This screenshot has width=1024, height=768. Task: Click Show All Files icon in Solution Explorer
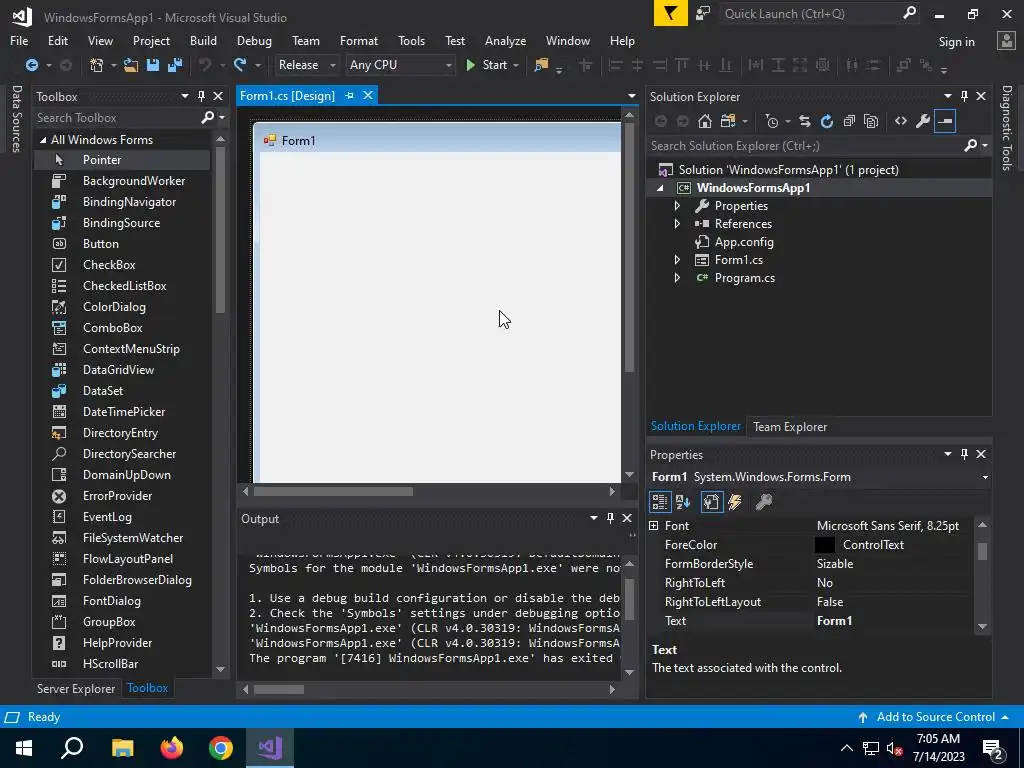pyautogui.click(x=871, y=121)
